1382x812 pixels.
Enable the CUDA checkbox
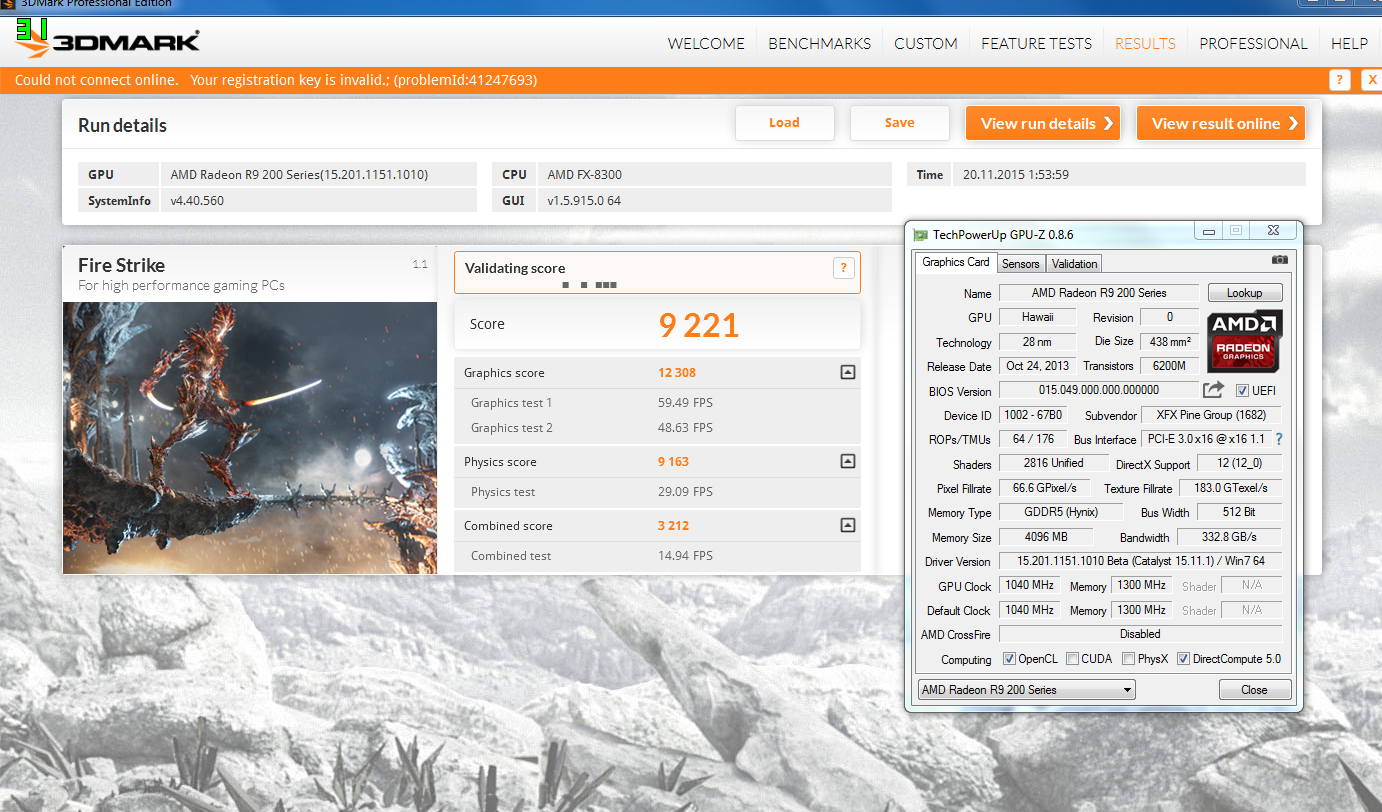tap(1072, 659)
